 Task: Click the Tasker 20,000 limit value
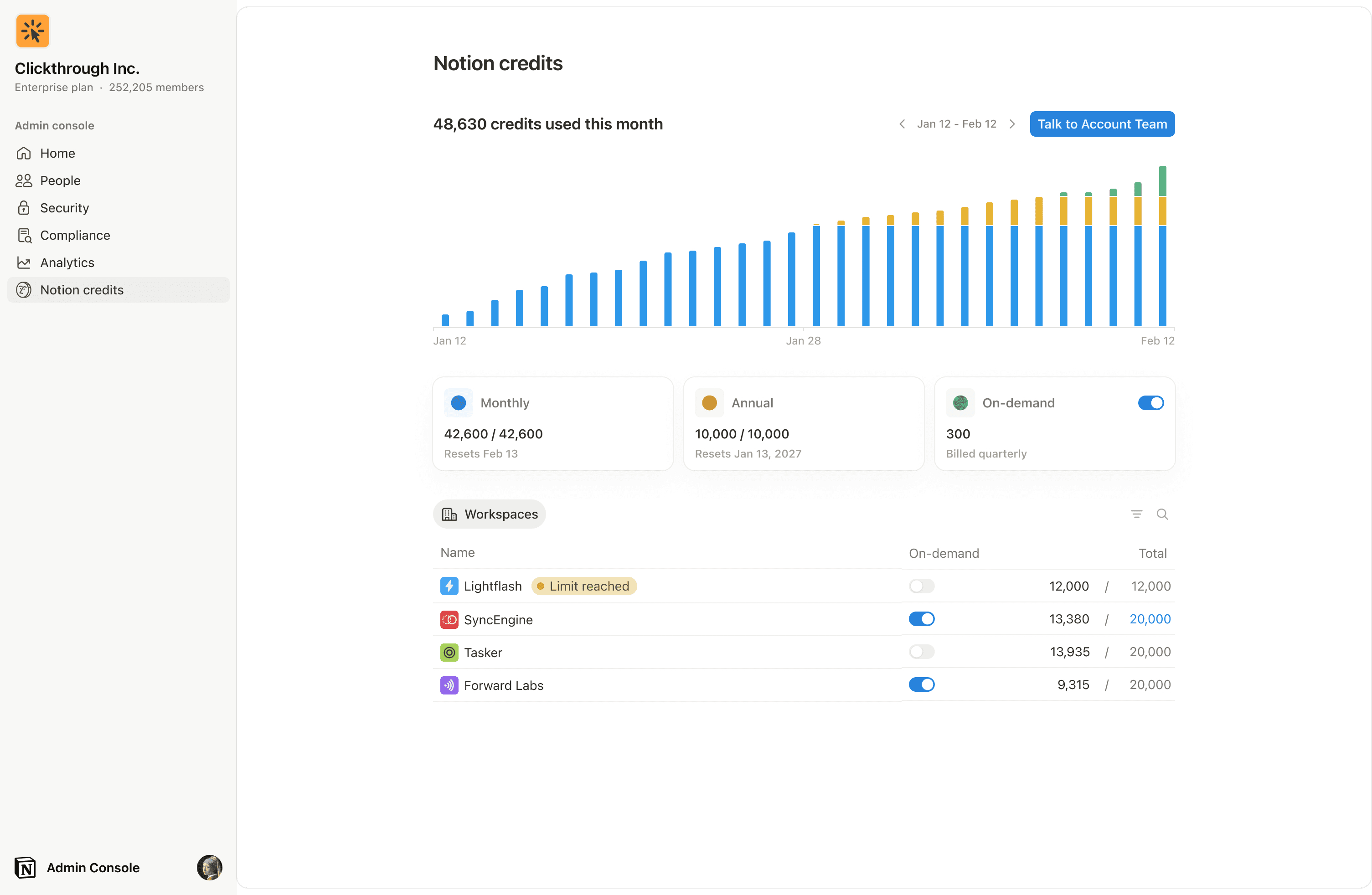1150,652
